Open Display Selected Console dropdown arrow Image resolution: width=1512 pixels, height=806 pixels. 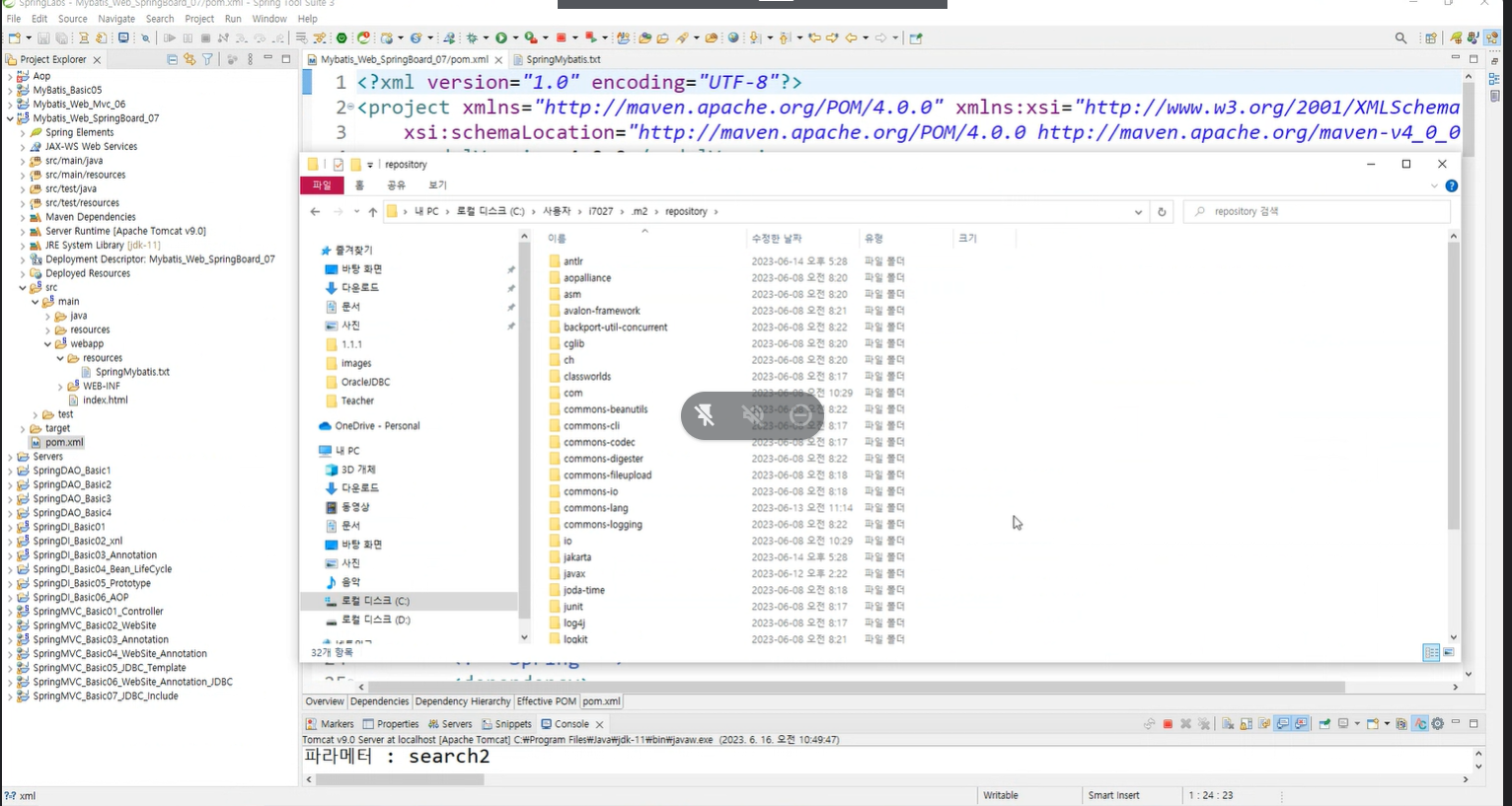(1357, 724)
